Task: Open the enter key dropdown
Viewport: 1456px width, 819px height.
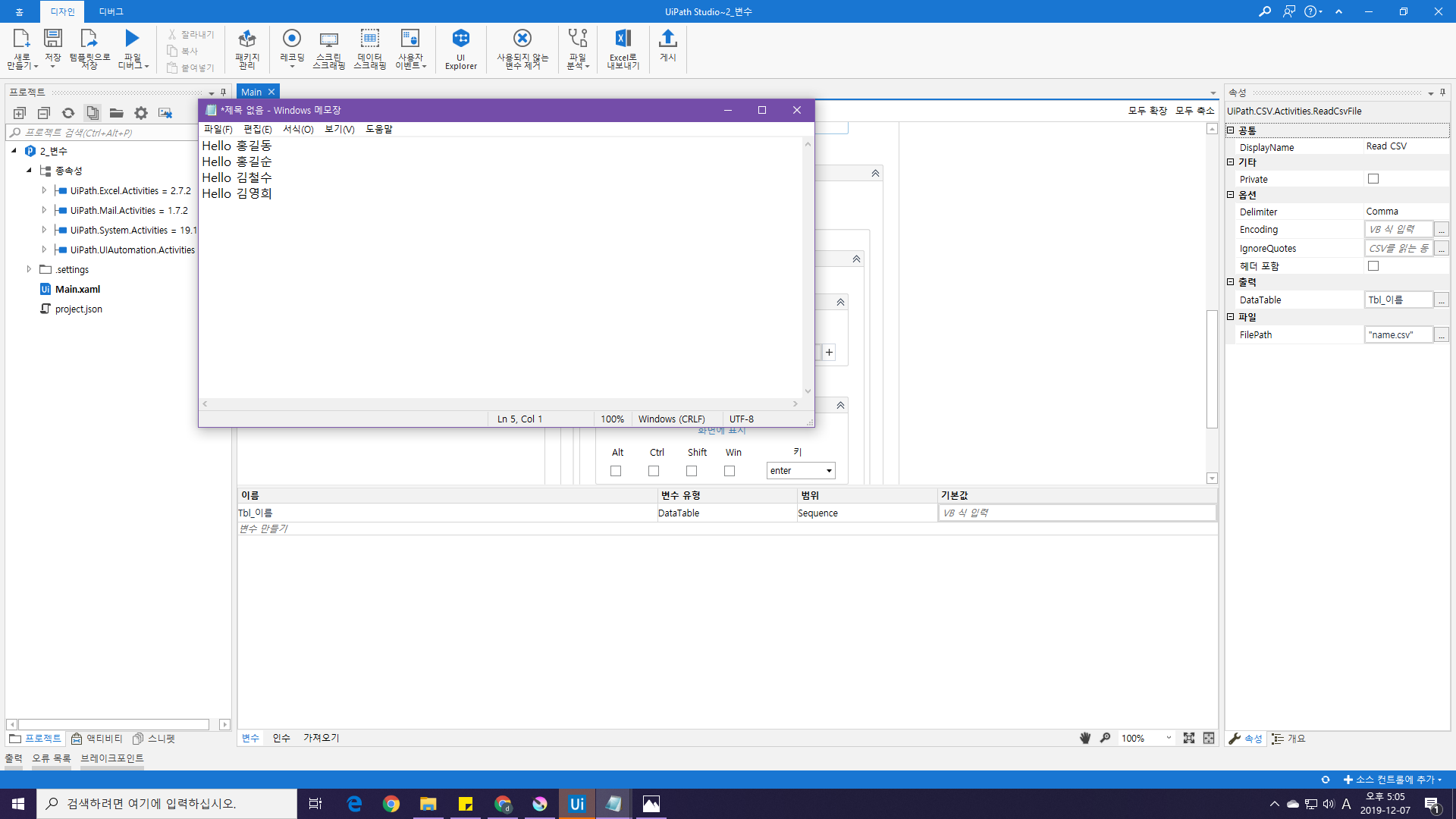Action: point(829,471)
